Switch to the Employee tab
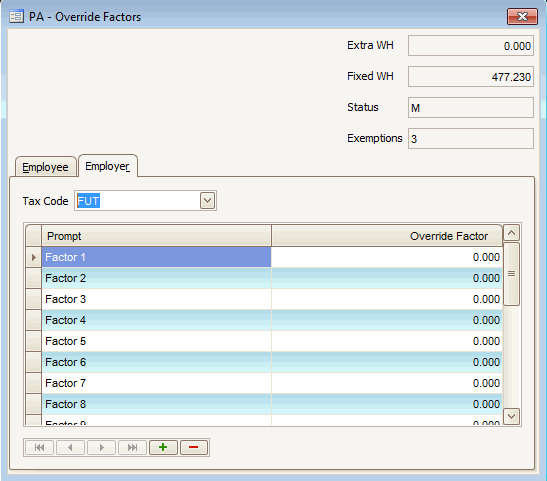 click(45, 167)
